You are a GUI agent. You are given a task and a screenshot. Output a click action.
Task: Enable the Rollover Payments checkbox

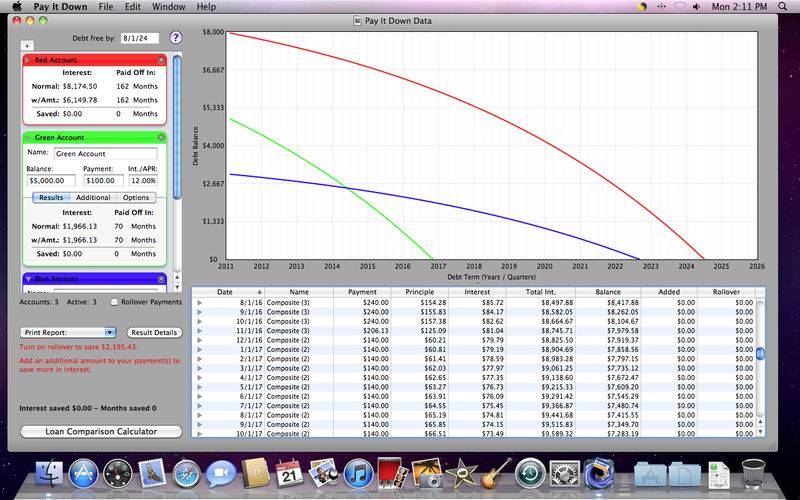coord(114,302)
